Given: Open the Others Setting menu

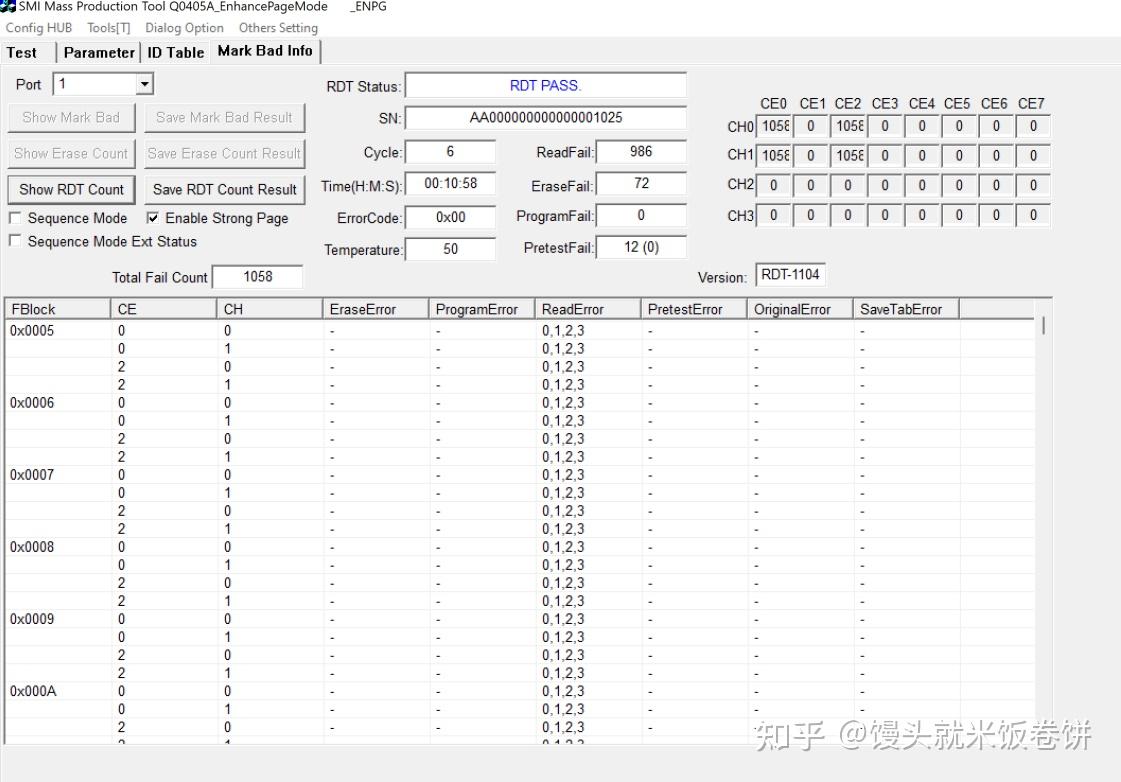Looking at the screenshot, I should 278,28.
